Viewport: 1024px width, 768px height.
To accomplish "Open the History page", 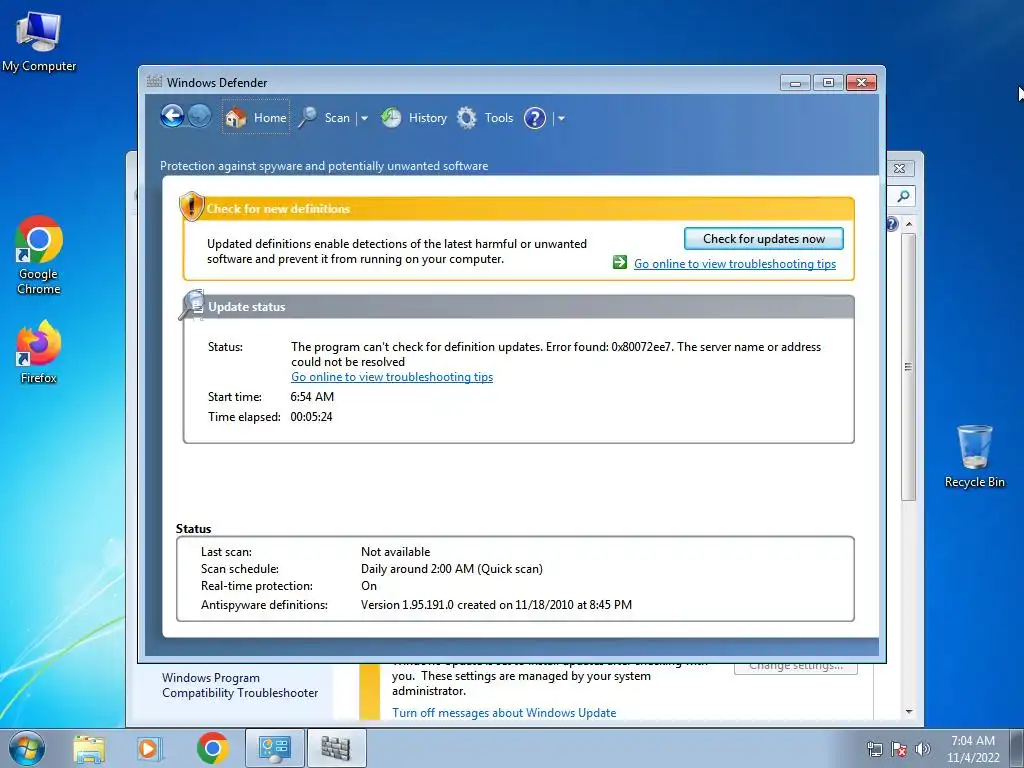I will click(x=414, y=118).
